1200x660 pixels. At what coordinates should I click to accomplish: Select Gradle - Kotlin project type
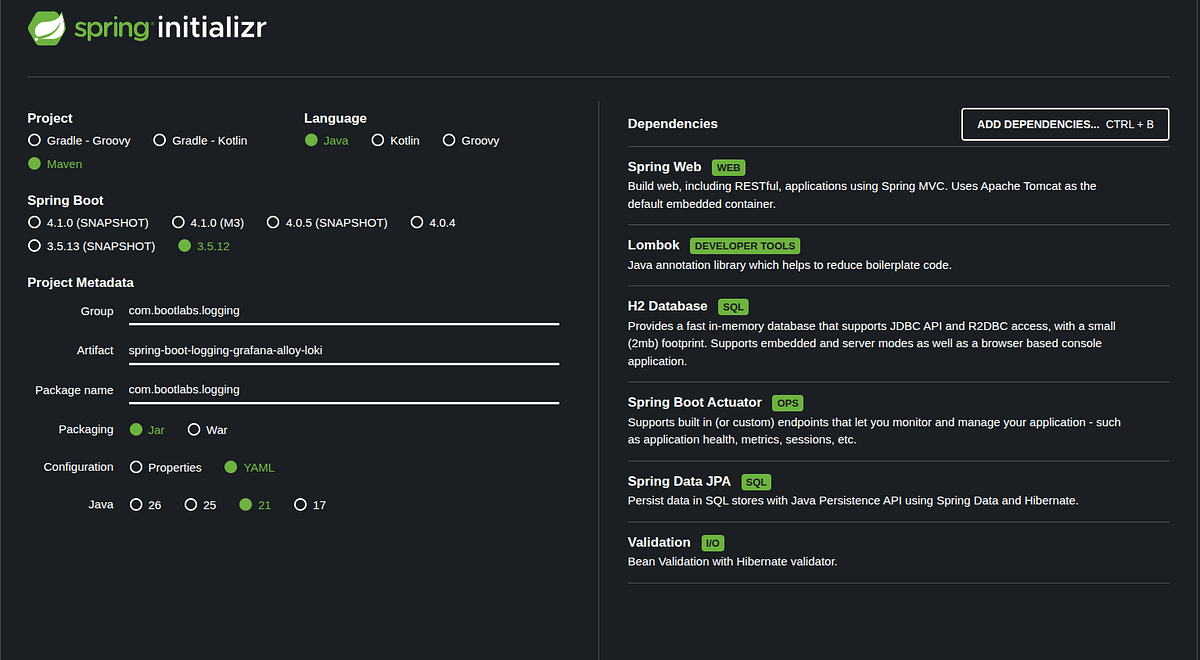[200, 141]
